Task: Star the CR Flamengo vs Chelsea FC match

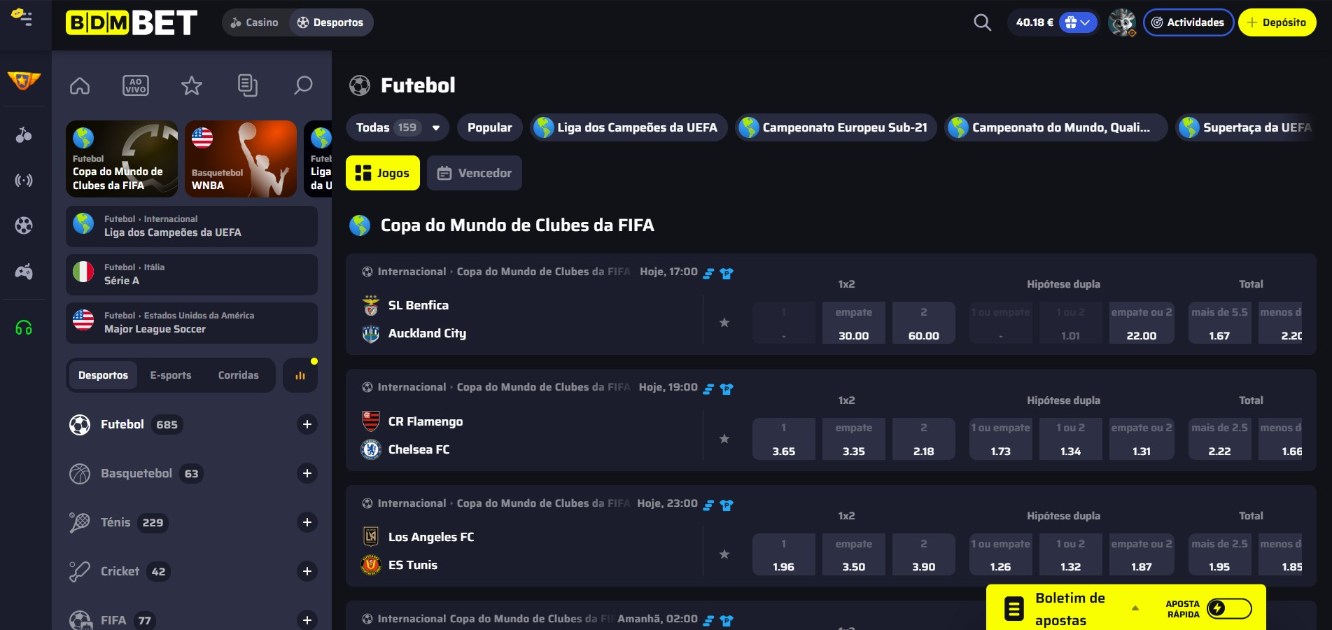Action: [723, 438]
